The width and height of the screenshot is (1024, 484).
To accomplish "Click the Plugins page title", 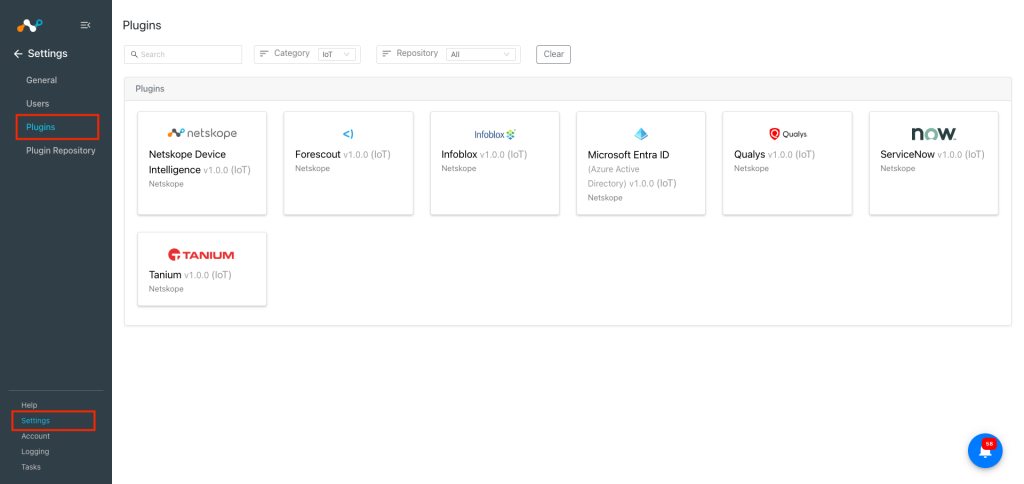I will 142,25.
